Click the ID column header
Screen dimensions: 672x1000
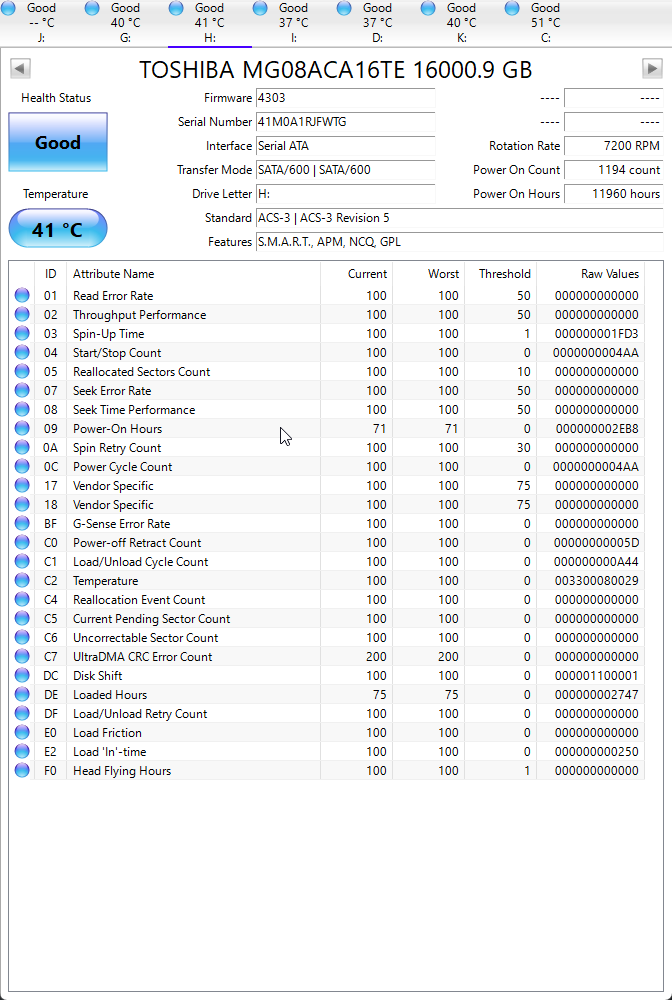pyautogui.click(x=50, y=274)
